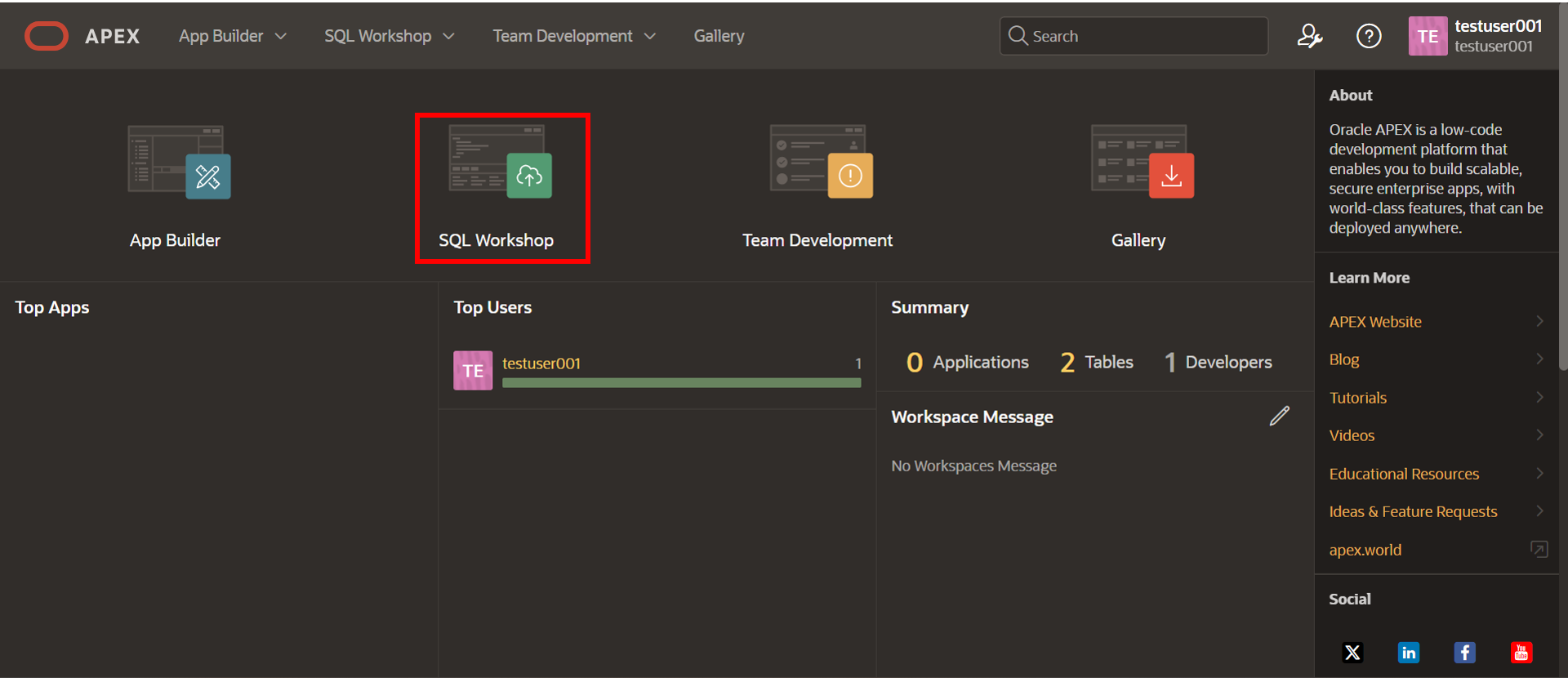Click the chevron next to Videos
The image size is (1568, 678).
[x=1539, y=435]
